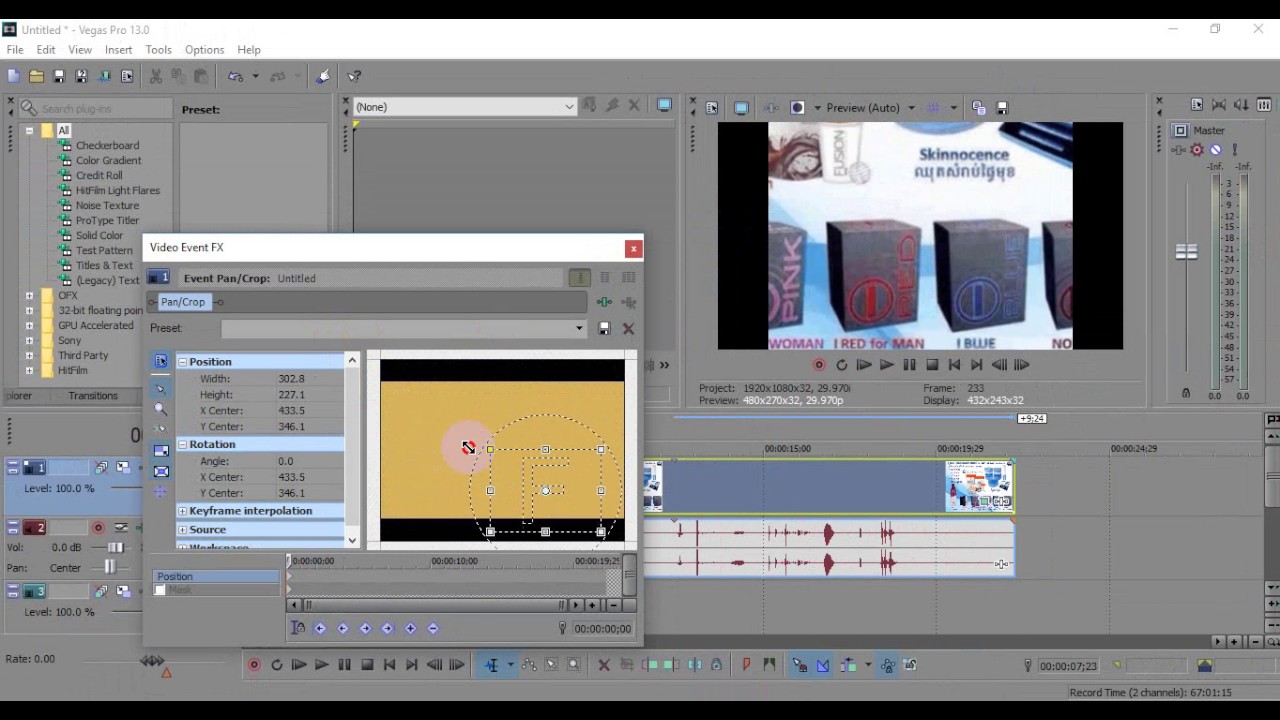Toggle Sync Cursor in Pan/Crop keyframe toolbar

point(297,628)
